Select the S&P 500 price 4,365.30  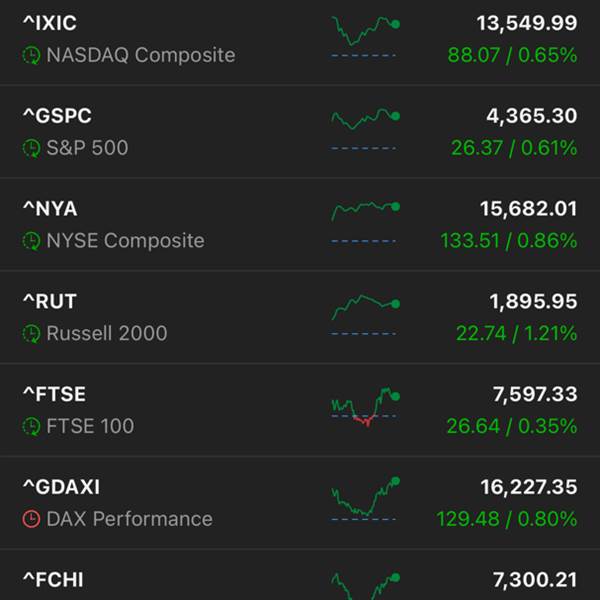coord(532,116)
